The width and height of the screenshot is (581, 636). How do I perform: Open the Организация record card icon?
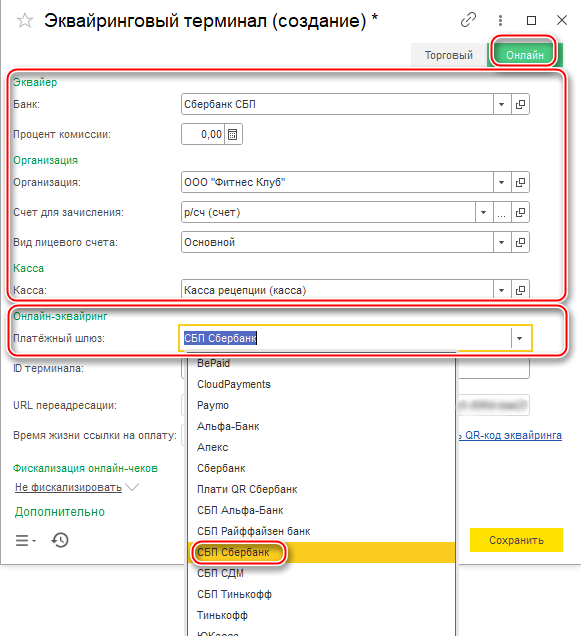(x=520, y=182)
